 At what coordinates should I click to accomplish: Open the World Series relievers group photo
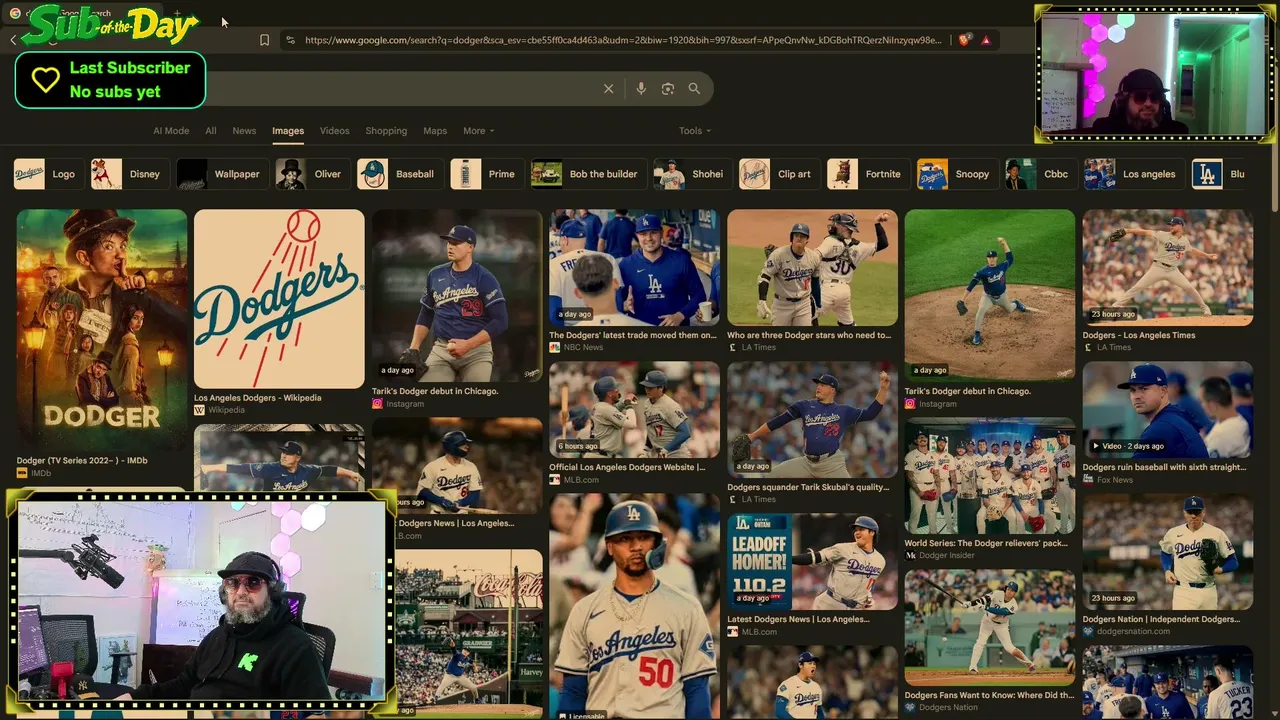click(x=990, y=476)
